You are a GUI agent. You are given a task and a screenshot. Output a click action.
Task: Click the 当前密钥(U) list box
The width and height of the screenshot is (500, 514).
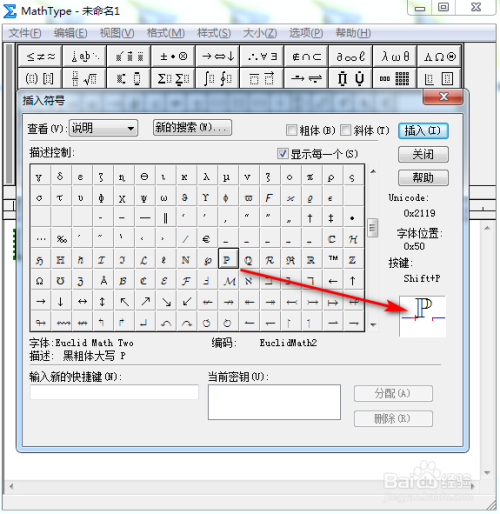[x=274, y=402]
